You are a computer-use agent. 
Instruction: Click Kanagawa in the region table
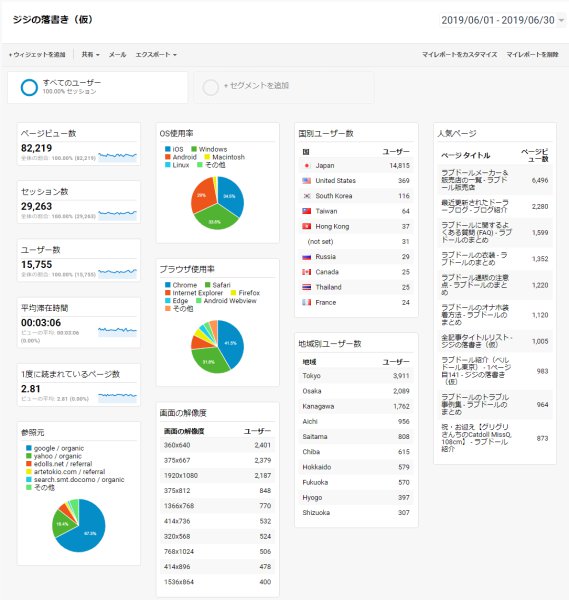(x=318, y=406)
